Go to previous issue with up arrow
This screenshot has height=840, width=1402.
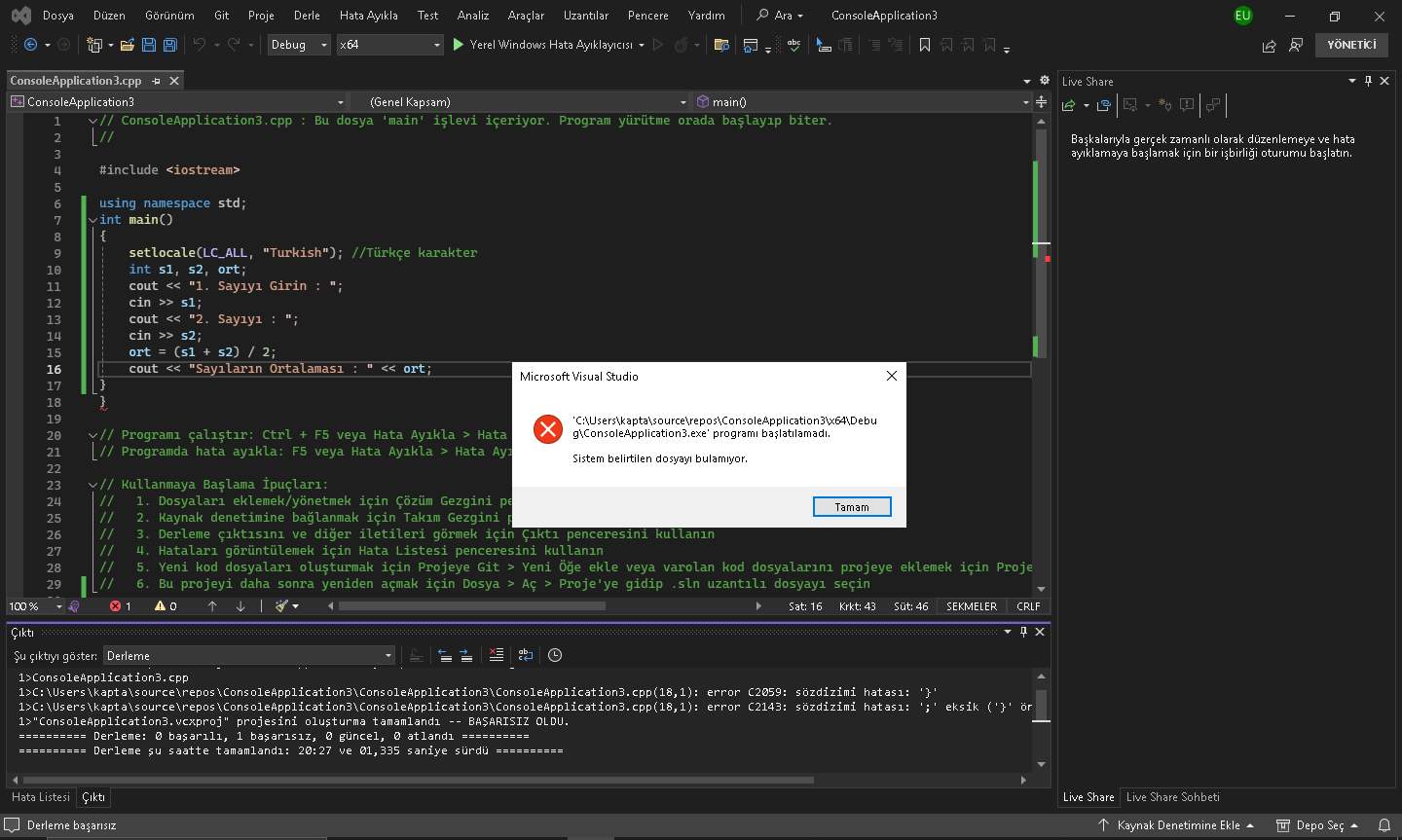212,606
